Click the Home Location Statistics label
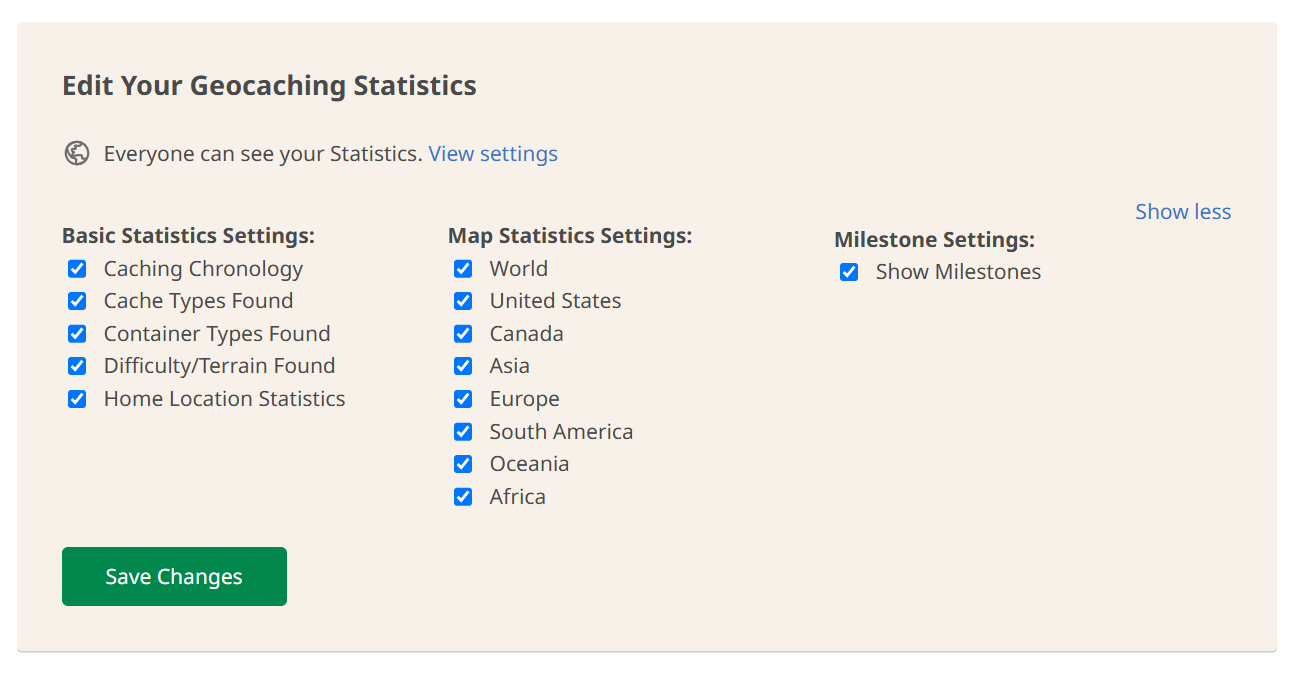Viewport: 1297px width, 674px height. click(x=225, y=399)
